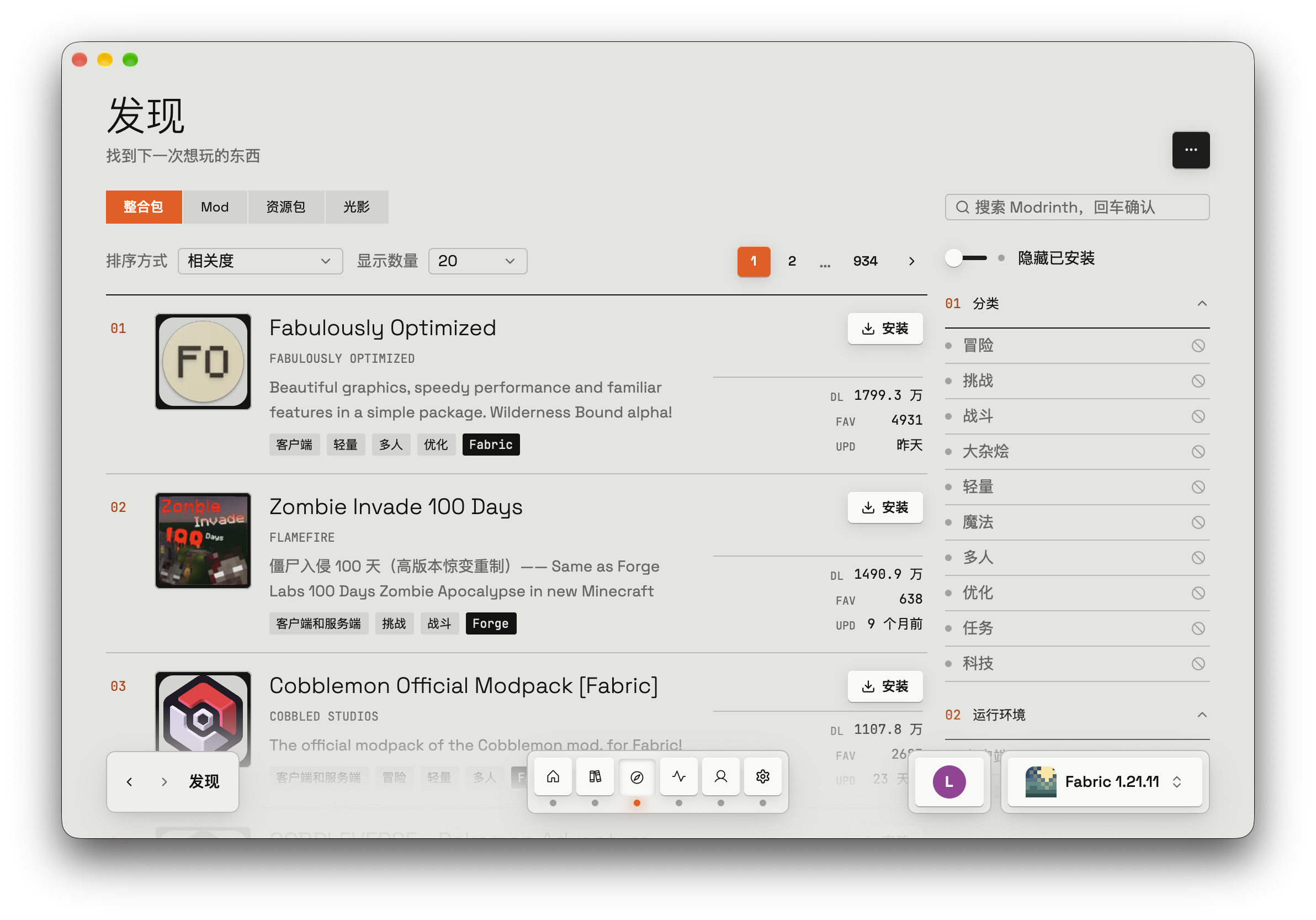This screenshot has height=920, width=1316.
Task: Open the settings gear icon in dock
Action: coord(762,776)
